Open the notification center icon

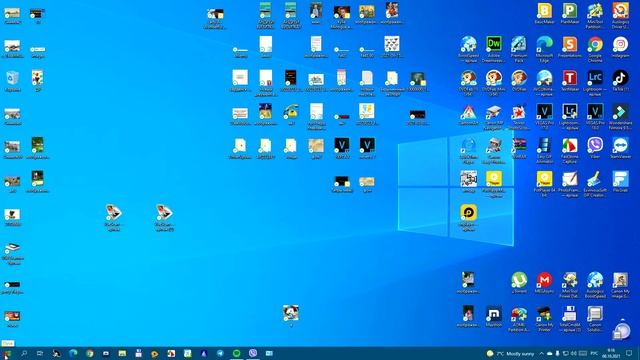point(629,353)
